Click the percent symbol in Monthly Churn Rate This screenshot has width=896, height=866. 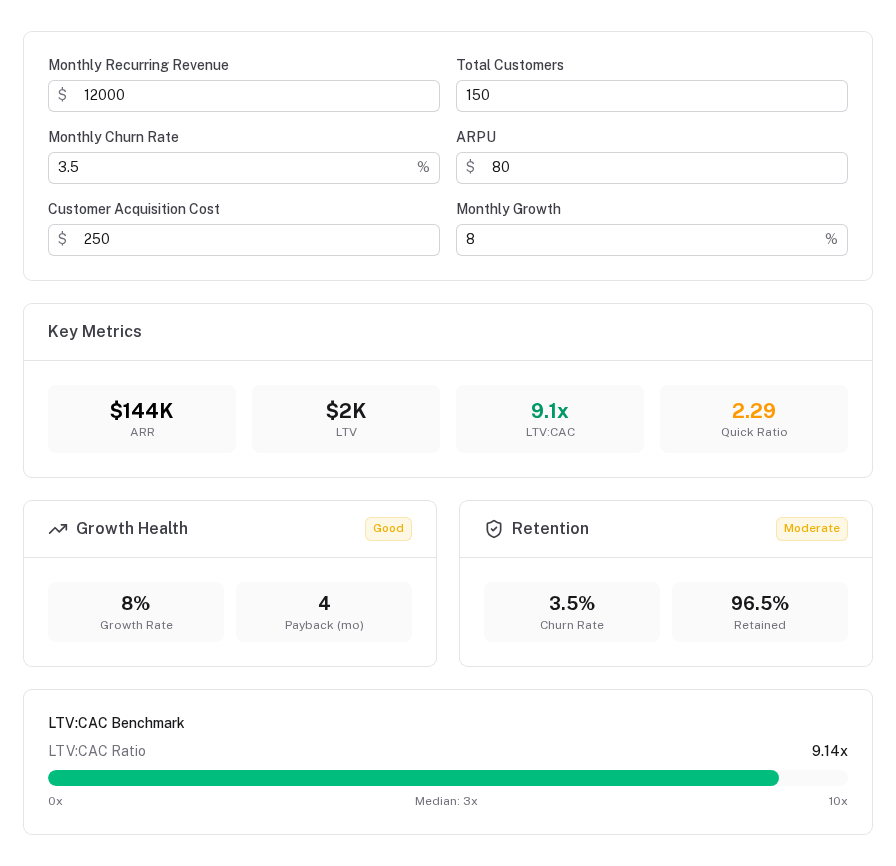tap(423, 167)
